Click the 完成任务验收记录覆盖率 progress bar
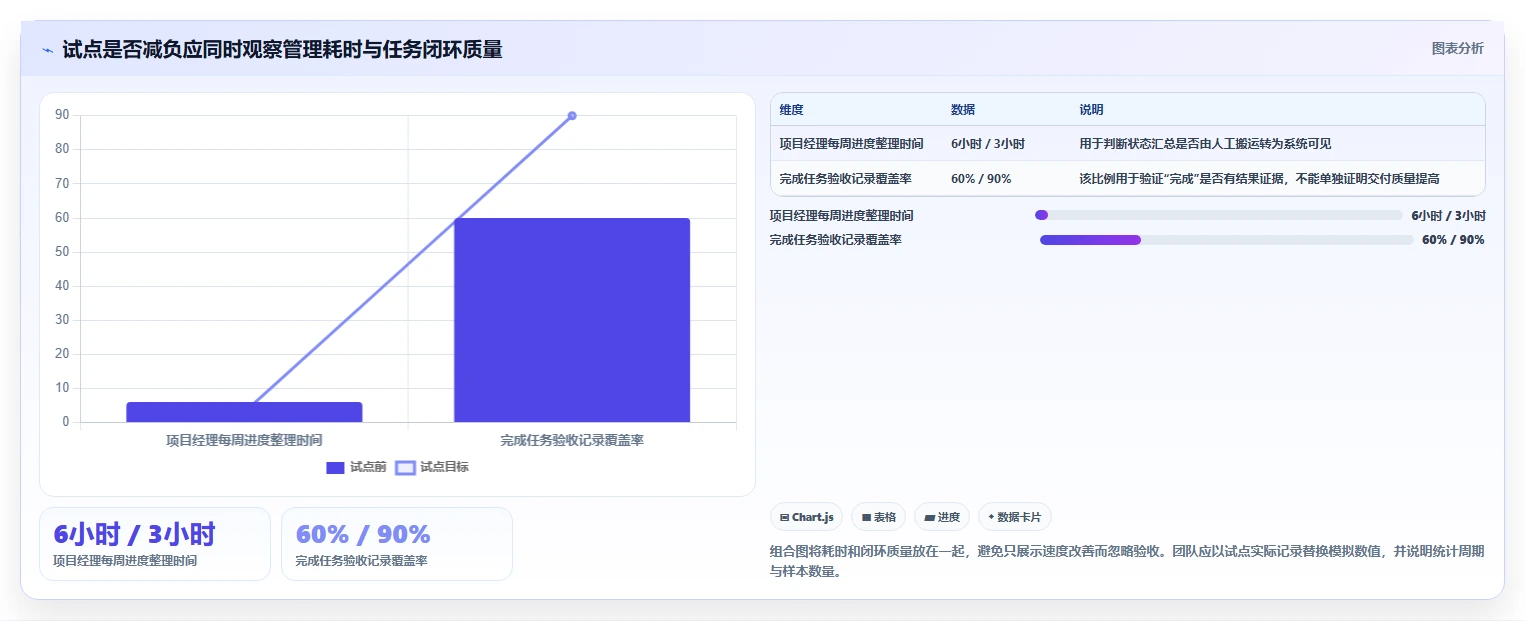 [1227, 240]
